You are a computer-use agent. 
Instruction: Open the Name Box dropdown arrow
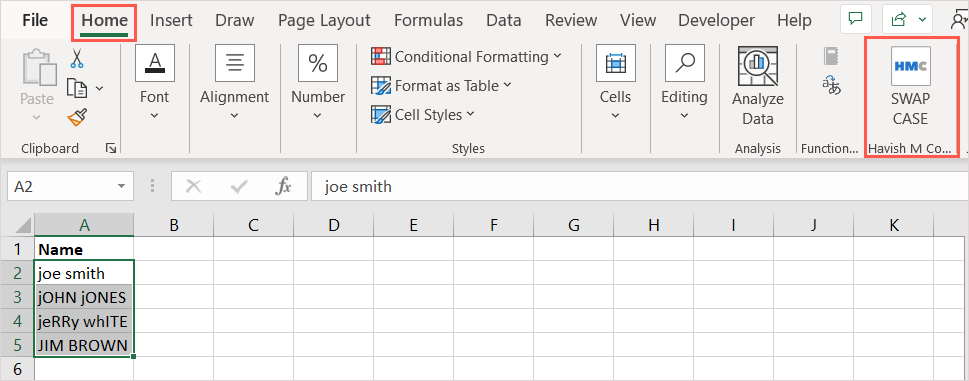(x=121, y=186)
